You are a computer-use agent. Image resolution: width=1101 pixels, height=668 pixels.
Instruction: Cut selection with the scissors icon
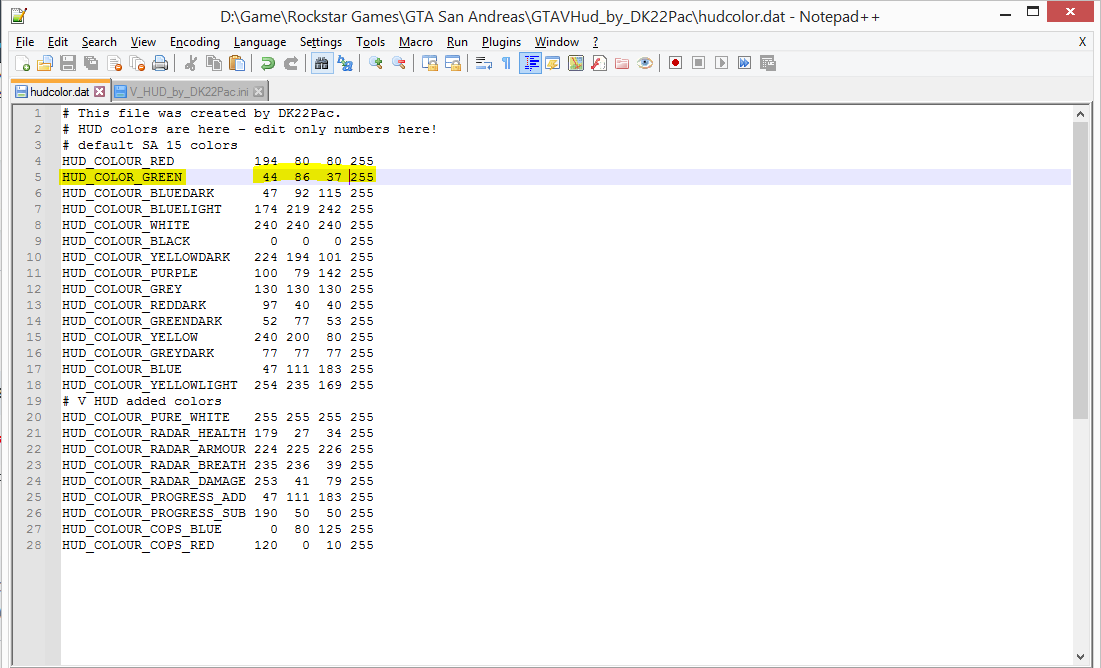(190, 63)
